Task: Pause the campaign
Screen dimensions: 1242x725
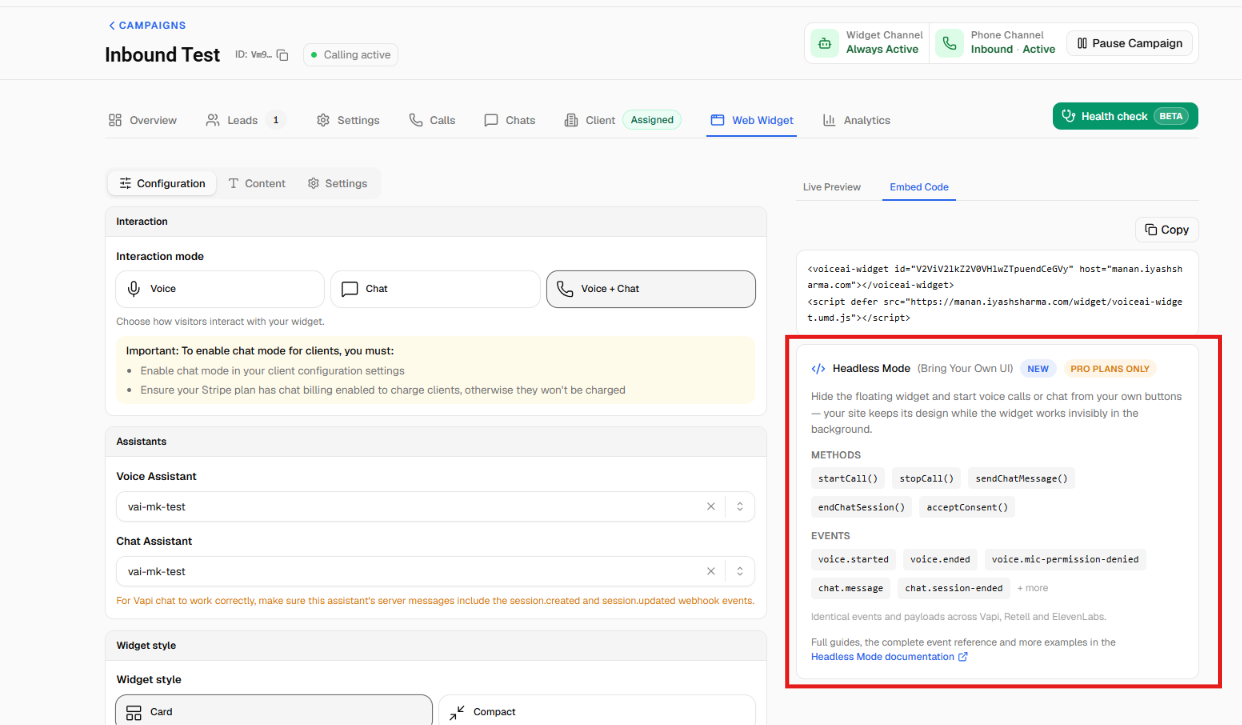Action: (x=1129, y=43)
